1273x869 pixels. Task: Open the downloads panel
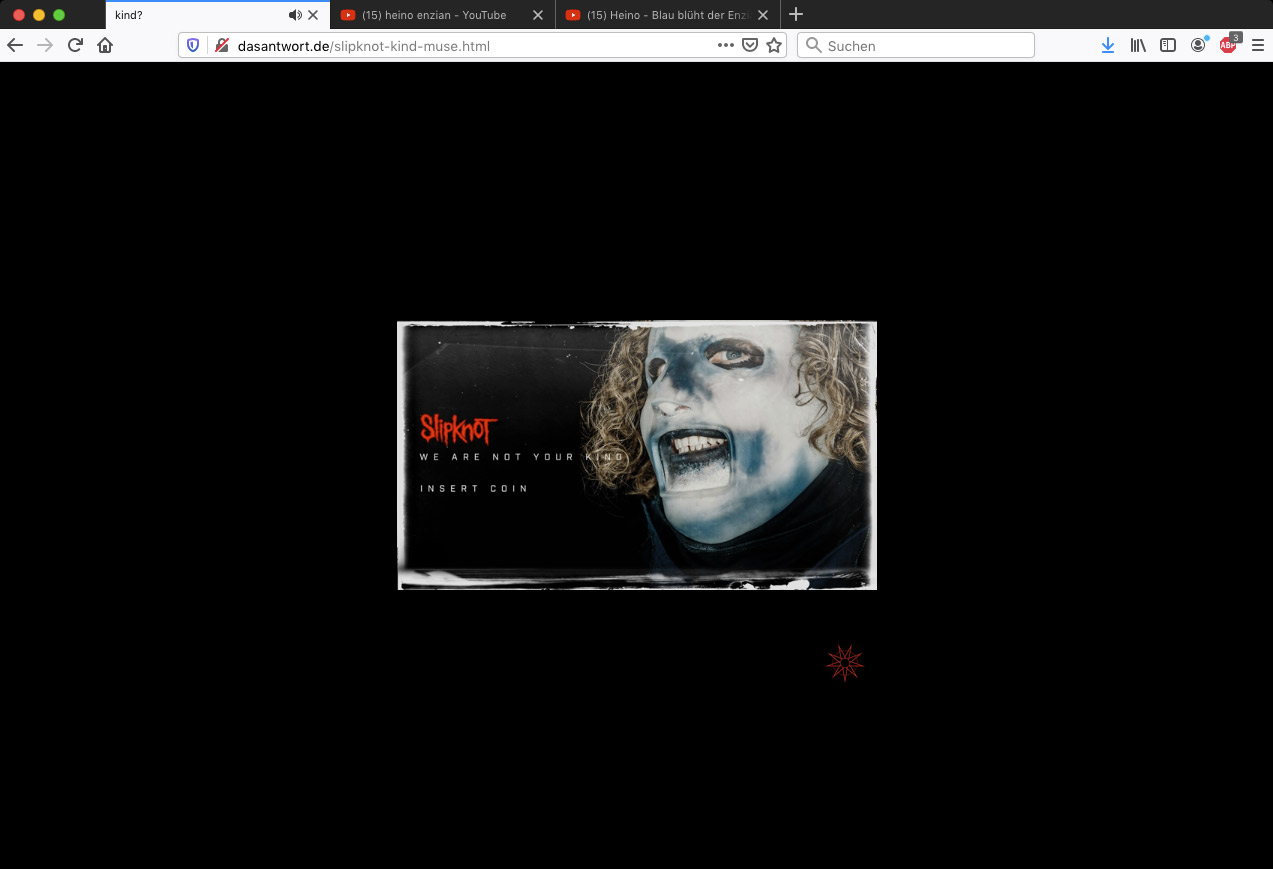[x=1108, y=45]
